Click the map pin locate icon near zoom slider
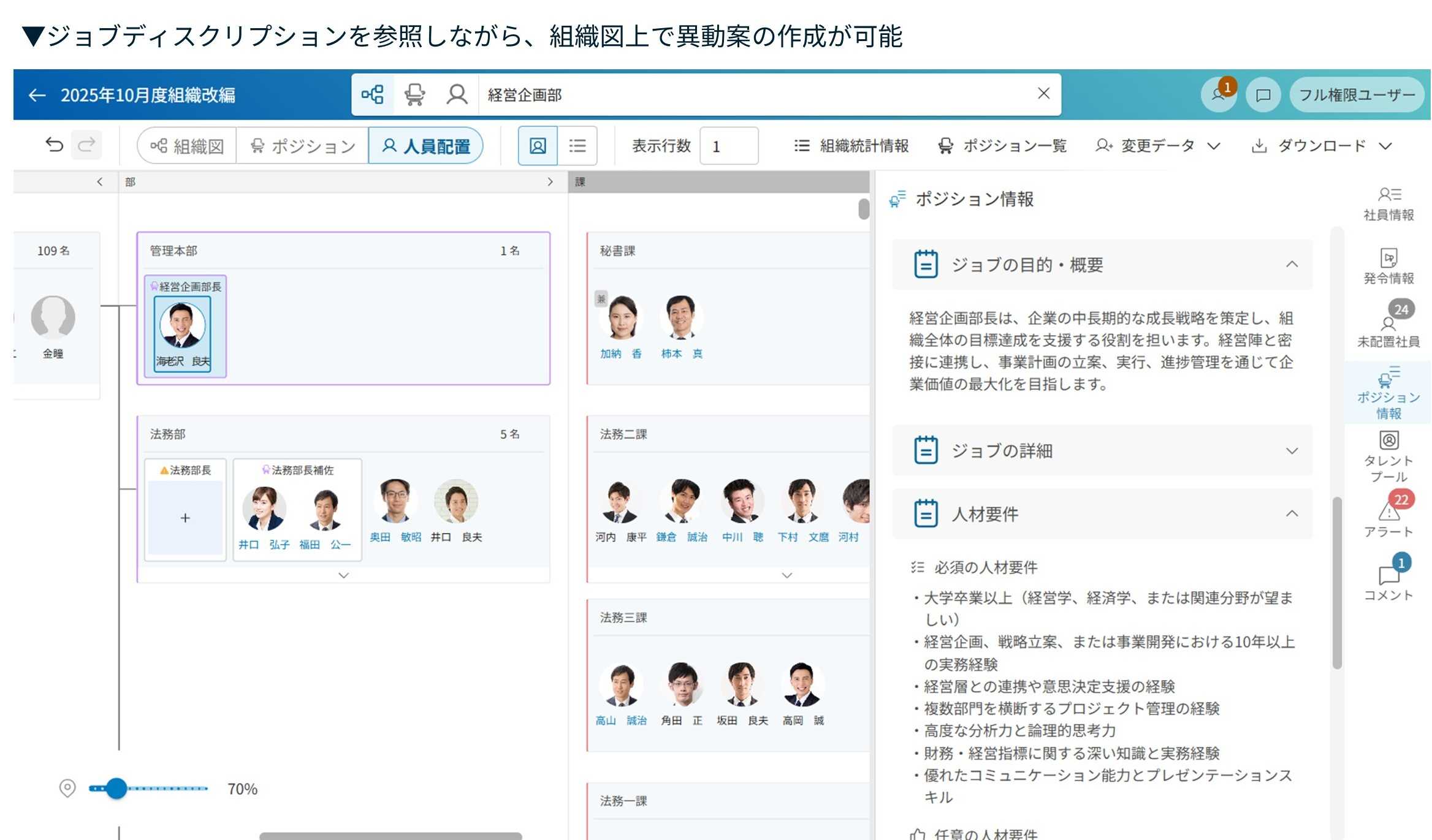This screenshot has height=840, width=1432. click(x=67, y=788)
